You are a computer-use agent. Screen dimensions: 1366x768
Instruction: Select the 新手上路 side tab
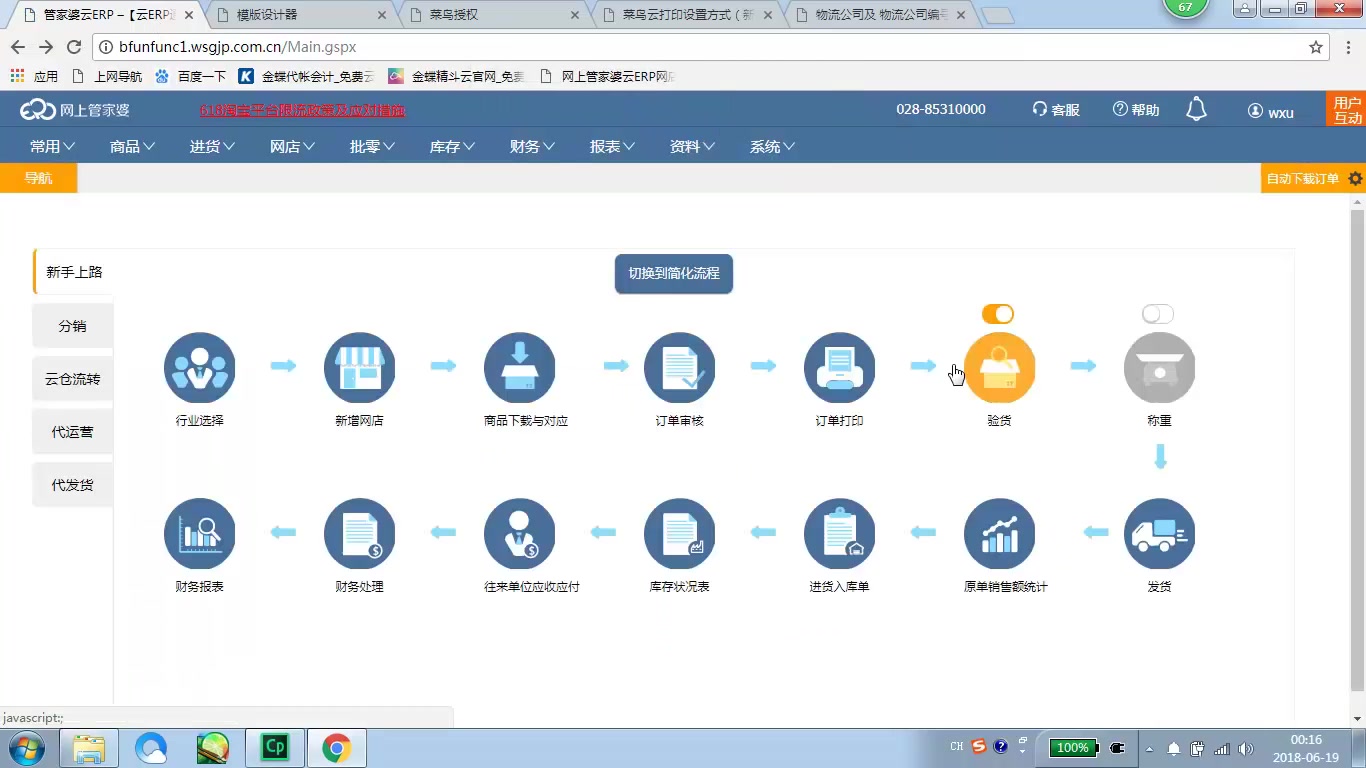tap(74, 272)
